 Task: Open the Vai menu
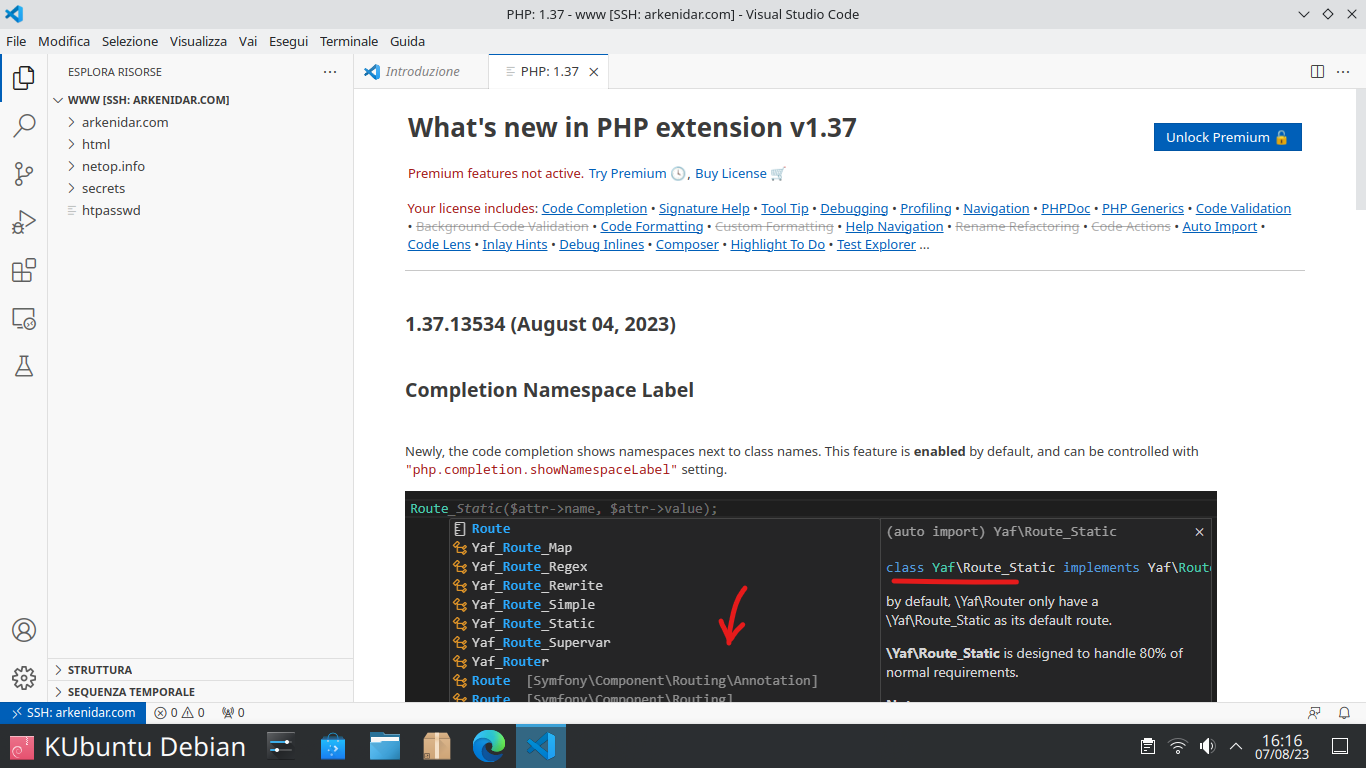tap(248, 41)
